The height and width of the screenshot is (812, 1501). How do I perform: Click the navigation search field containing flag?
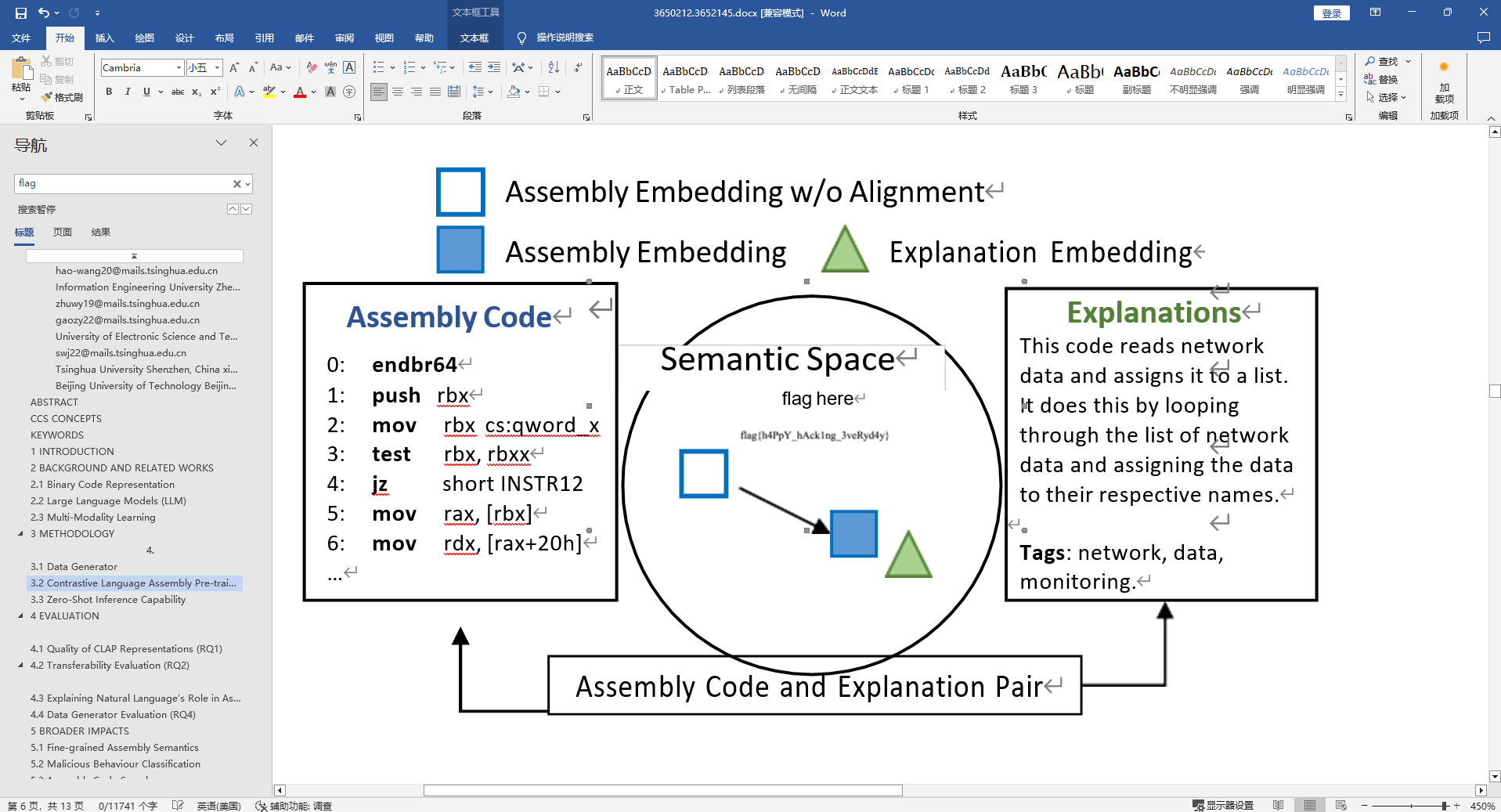point(124,184)
